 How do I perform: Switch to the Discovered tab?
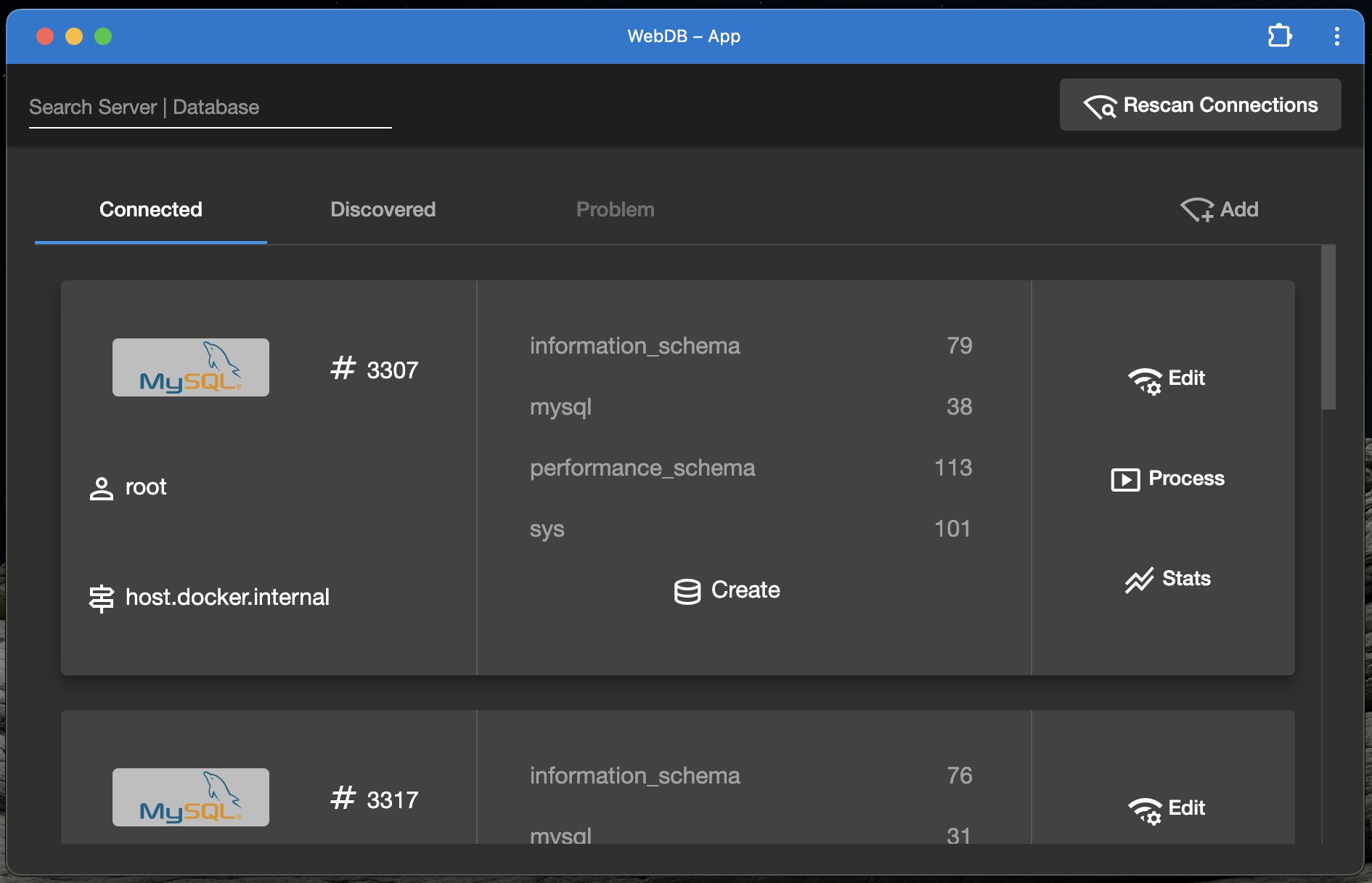(x=383, y=209)
